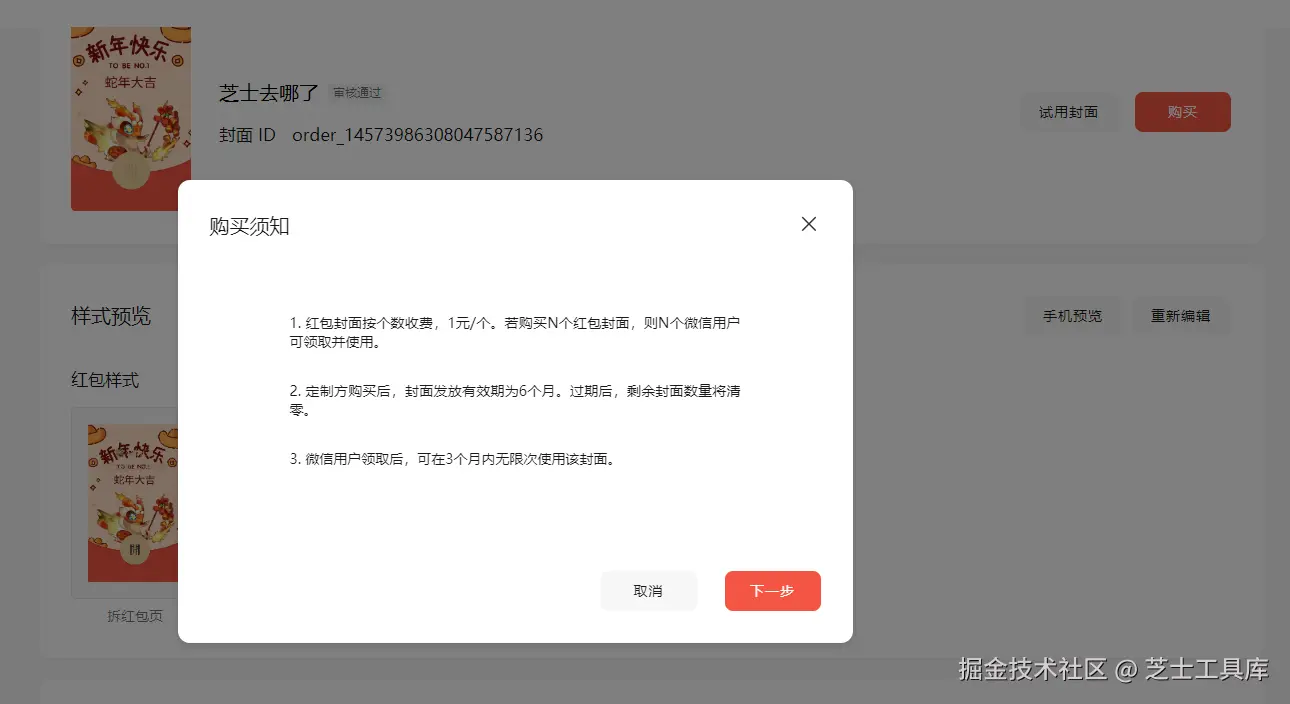Click the note about 6个月 validity period
1290x704 pixels.
point(515,399)
